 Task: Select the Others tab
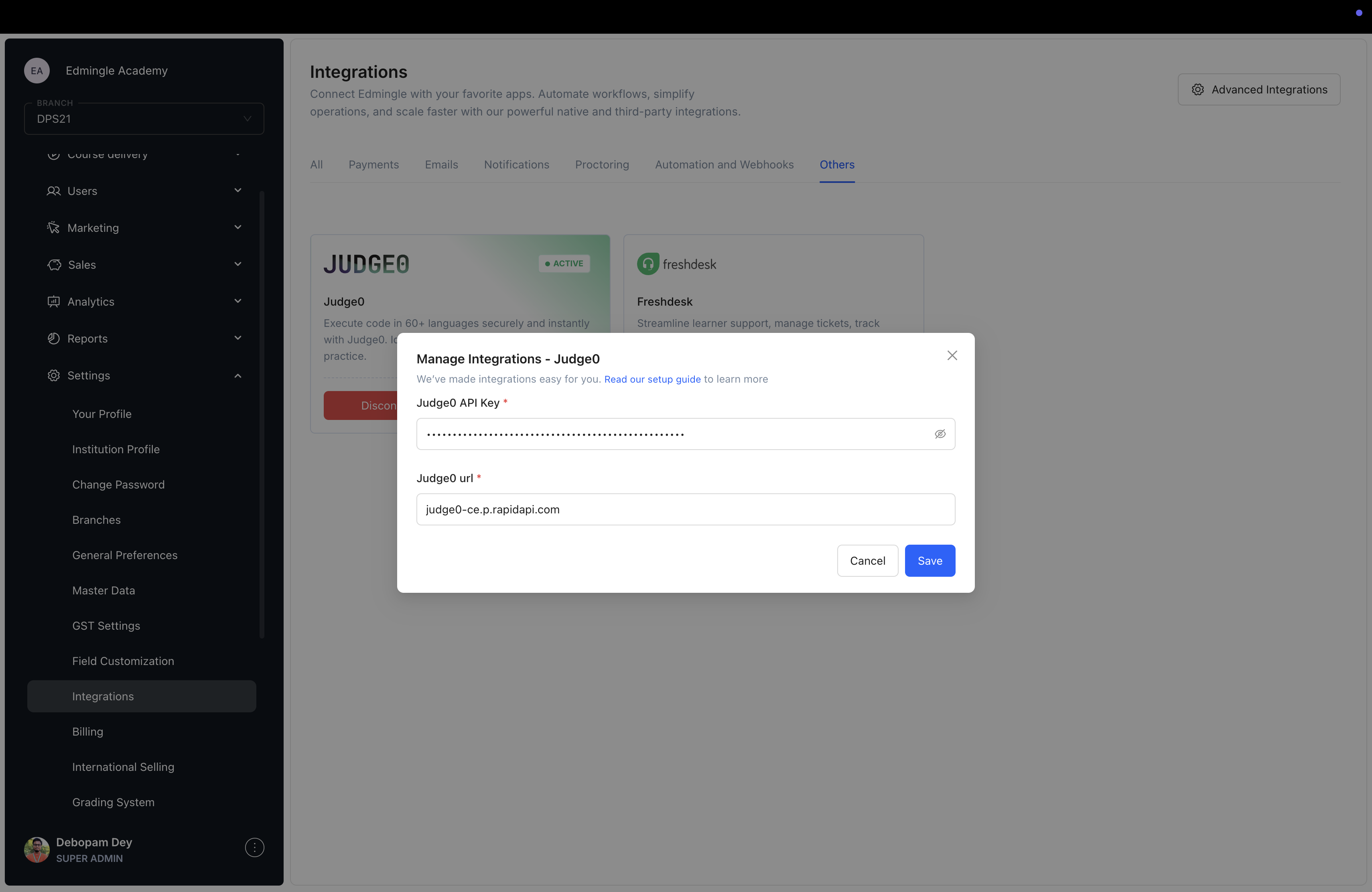(837, 165)
